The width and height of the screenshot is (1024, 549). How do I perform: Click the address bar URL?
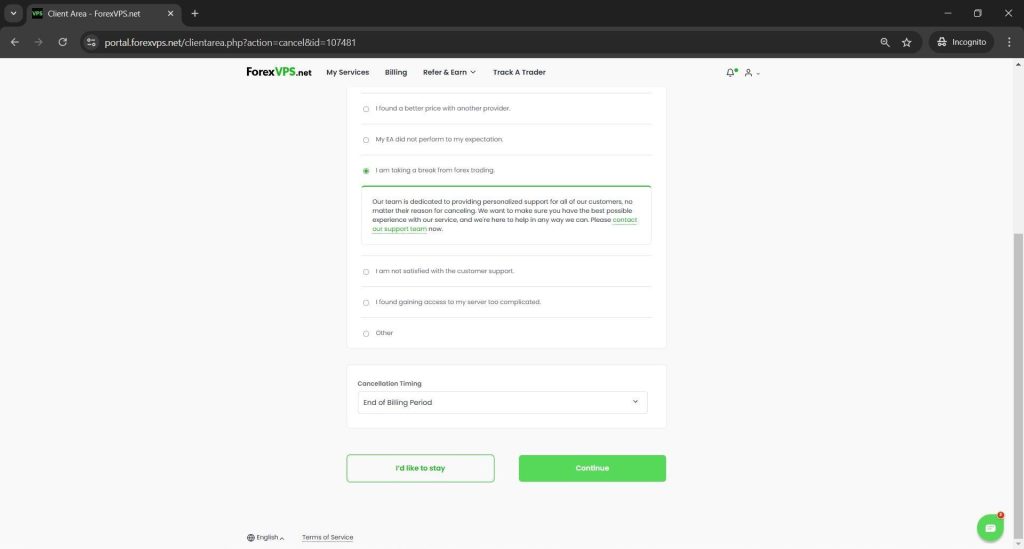pos(230,42)
